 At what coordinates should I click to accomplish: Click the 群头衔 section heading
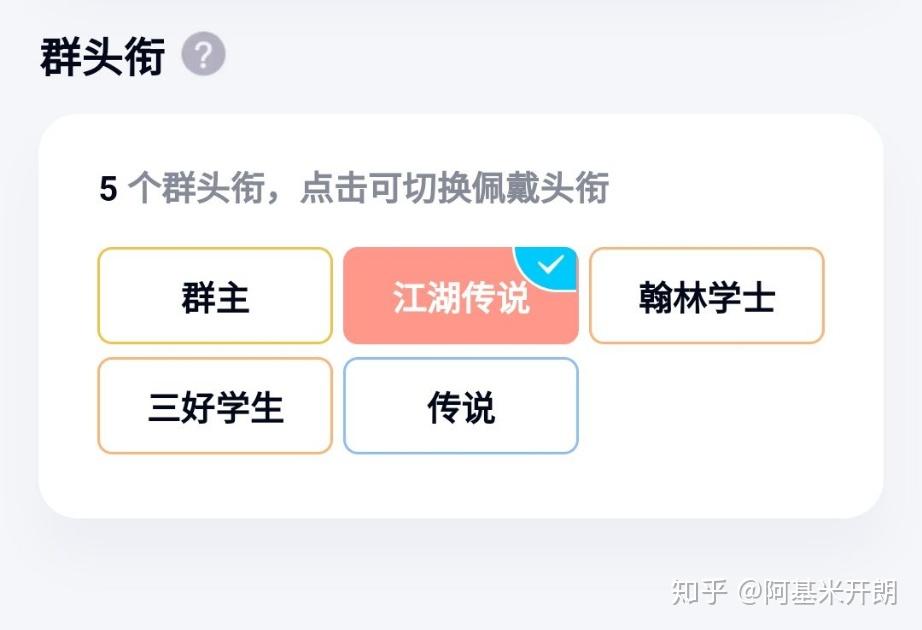click(103, 55)
